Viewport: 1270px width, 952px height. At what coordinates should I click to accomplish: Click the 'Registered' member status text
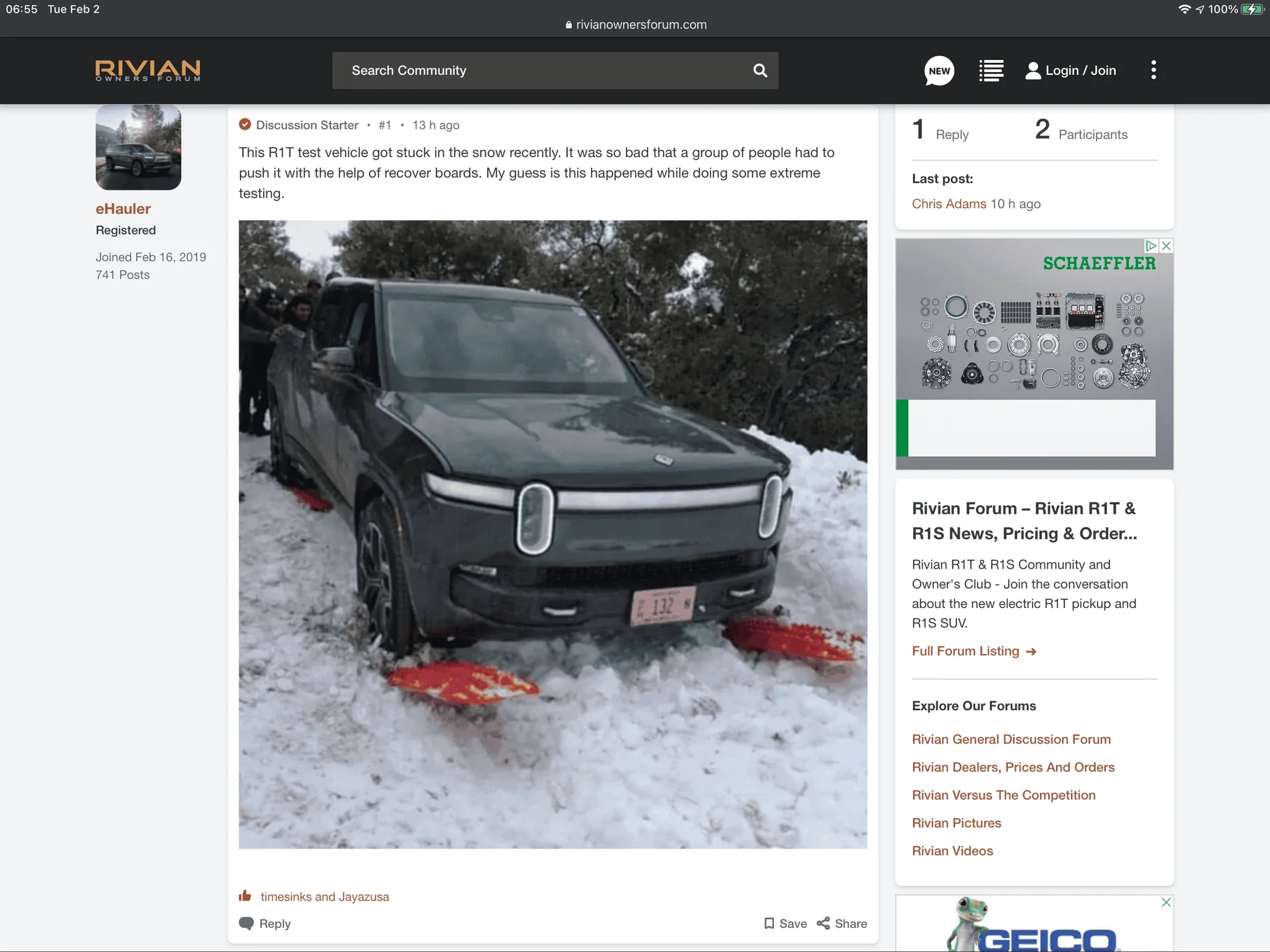tap(126, 230)
